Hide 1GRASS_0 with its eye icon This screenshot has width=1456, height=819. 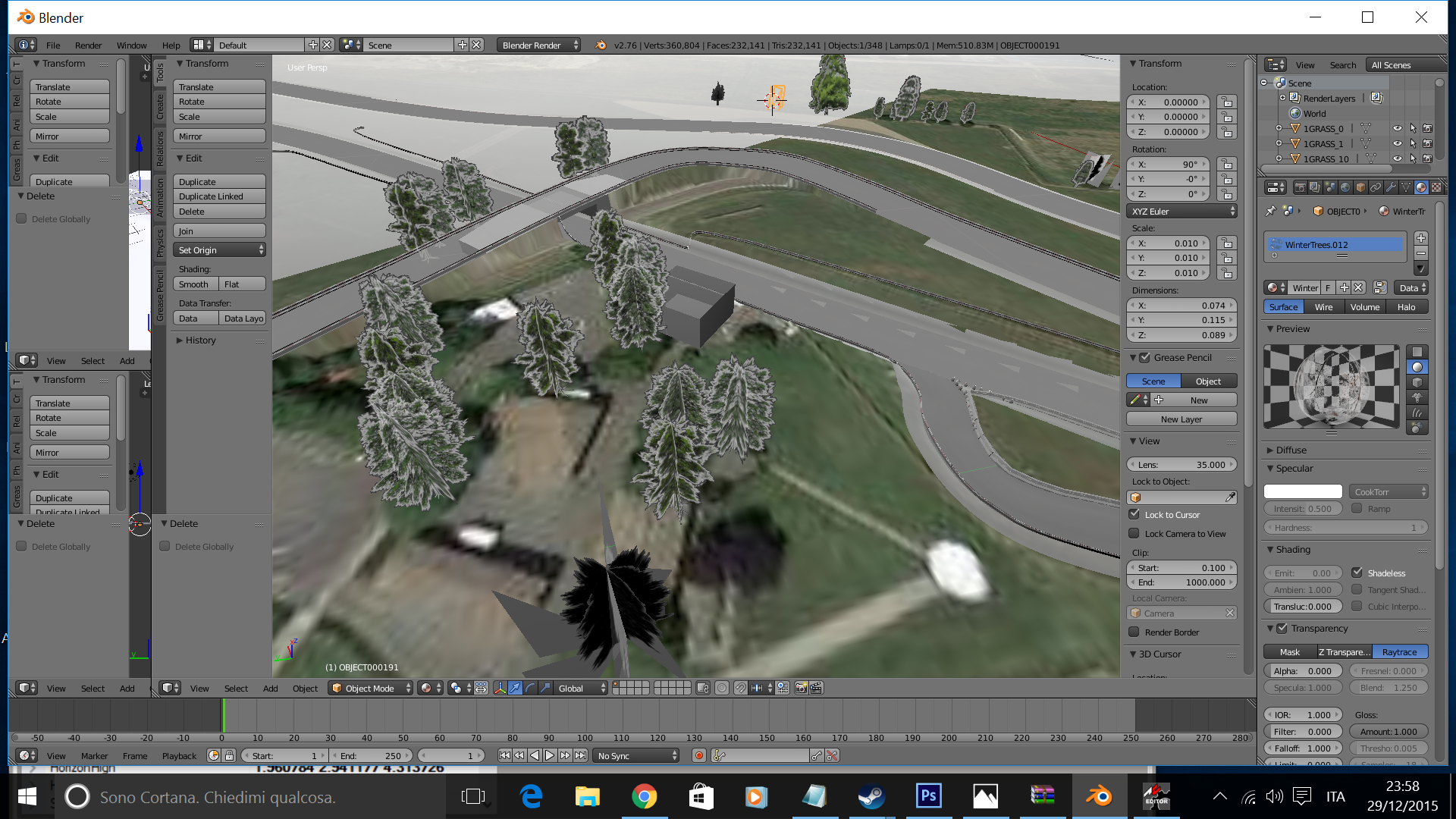tap(1398, 129)
